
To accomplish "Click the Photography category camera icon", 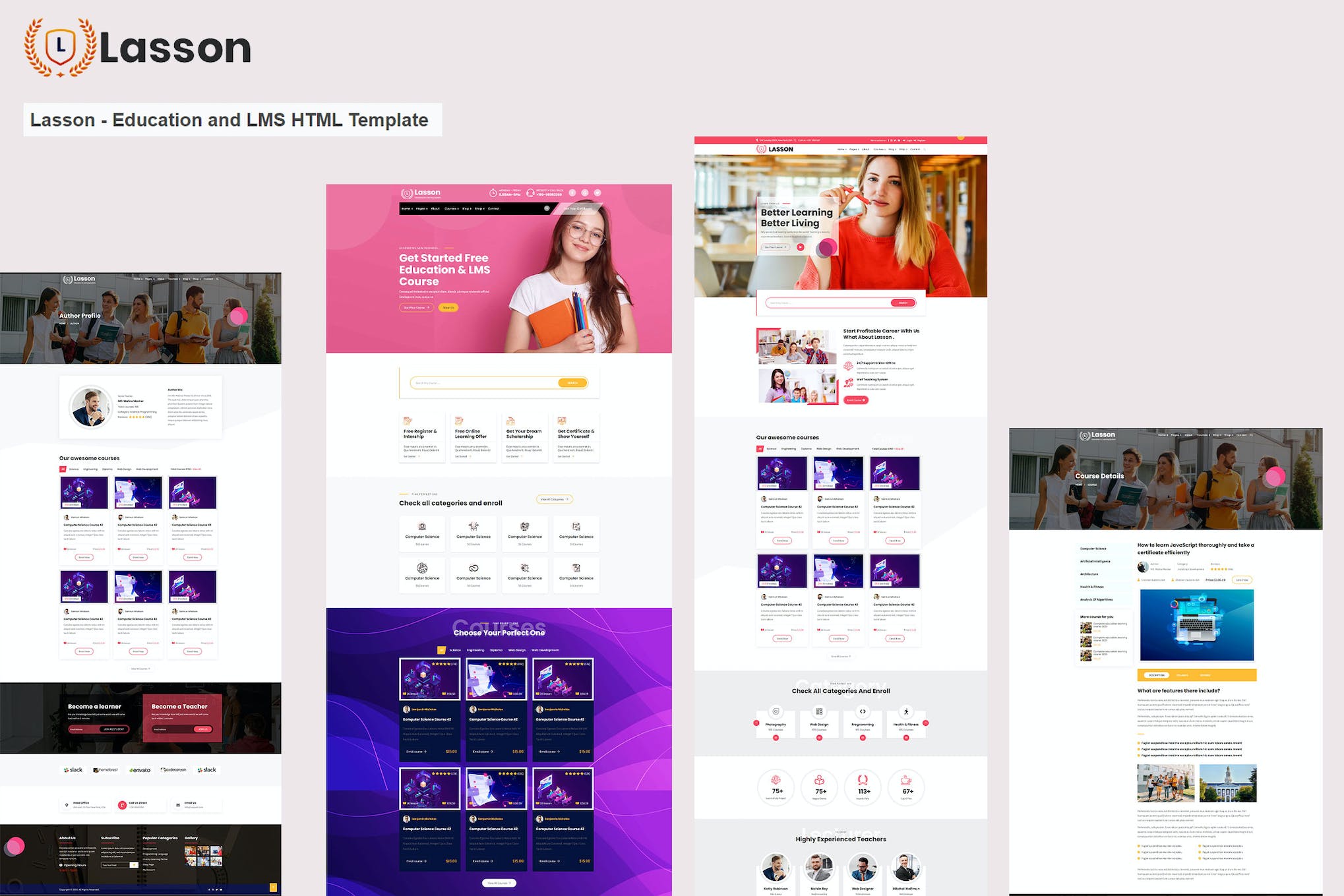I will click(x=776, y=711).
